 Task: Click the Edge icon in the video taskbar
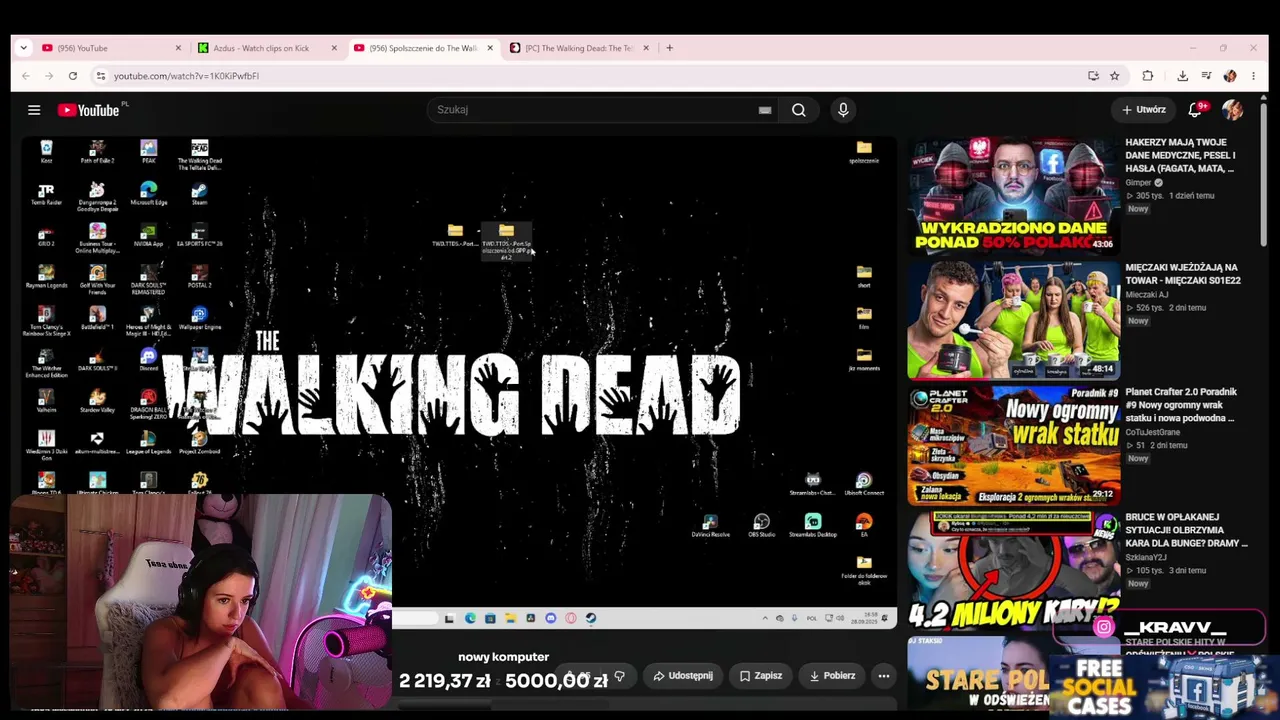[x=470, y=618]
